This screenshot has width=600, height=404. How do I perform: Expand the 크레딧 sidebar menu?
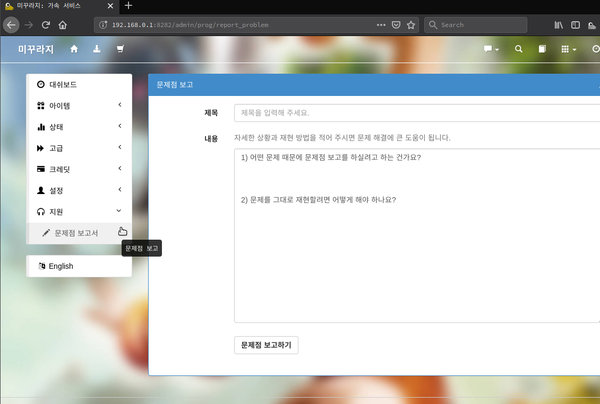point(79,169)
